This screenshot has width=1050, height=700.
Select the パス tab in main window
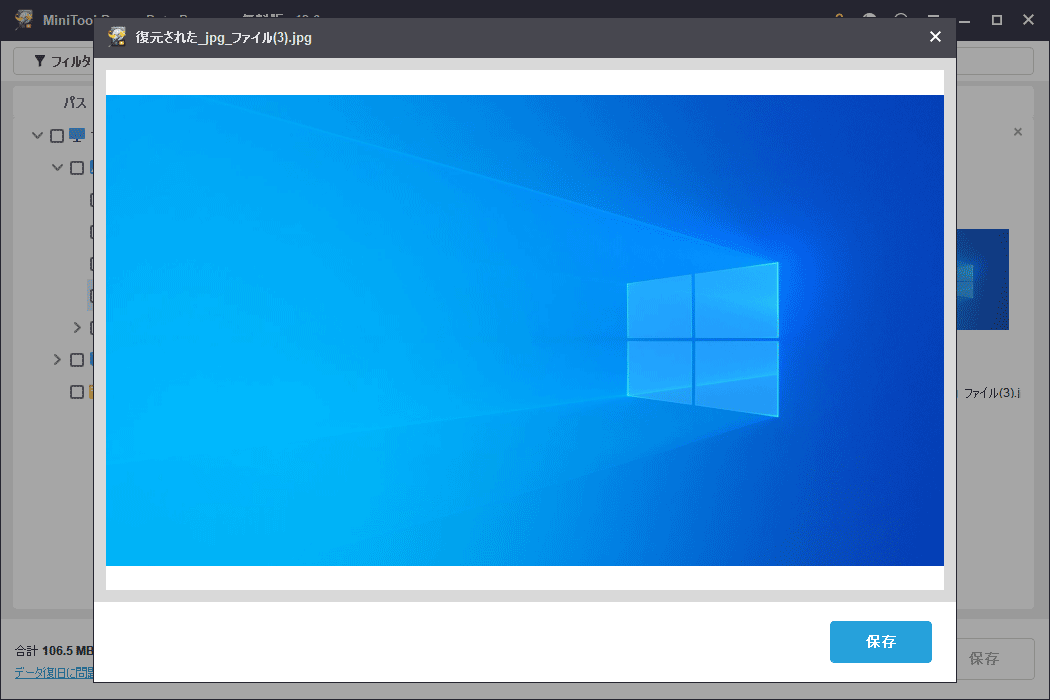point(75,102)
